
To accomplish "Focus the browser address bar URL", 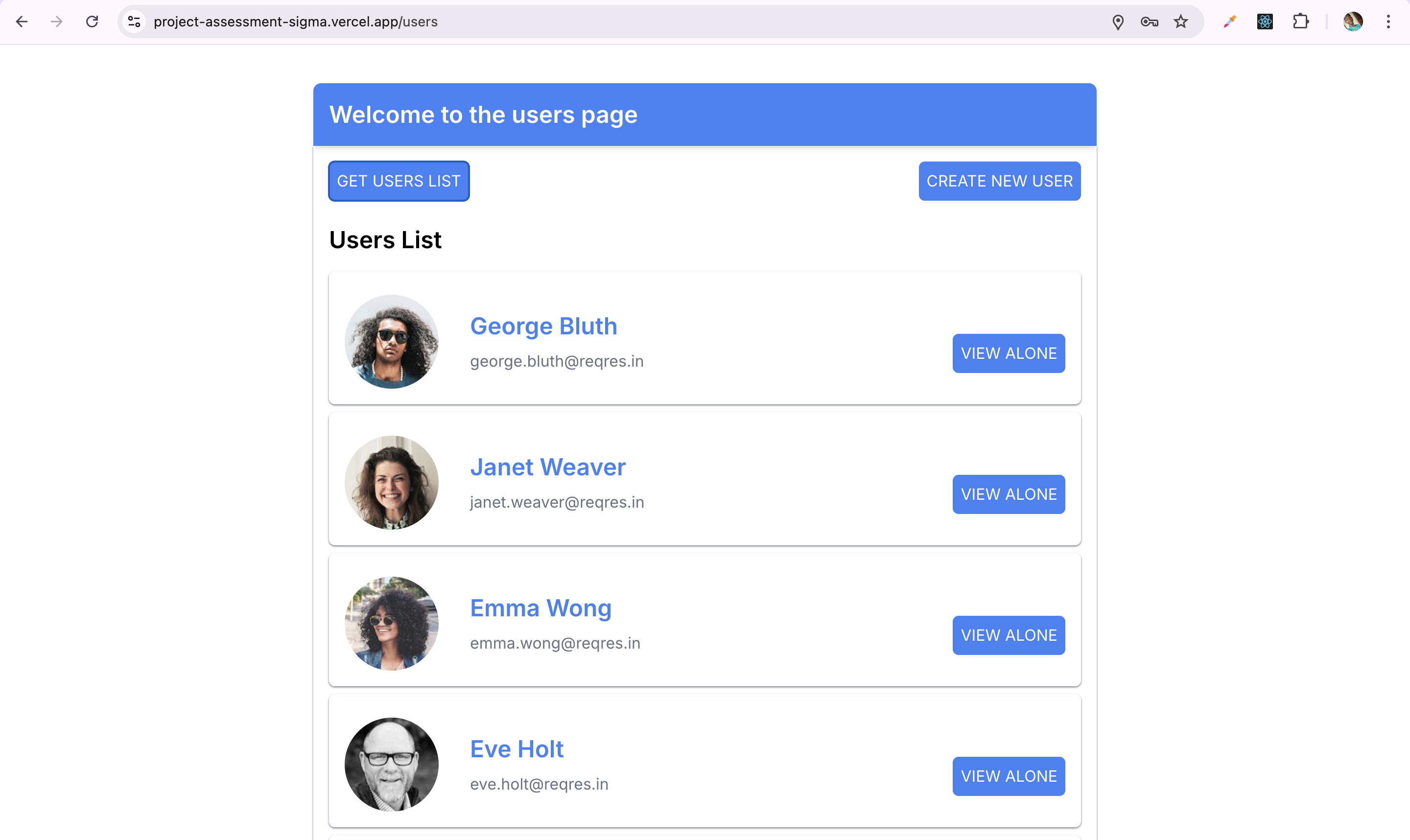I will [566, 22].
